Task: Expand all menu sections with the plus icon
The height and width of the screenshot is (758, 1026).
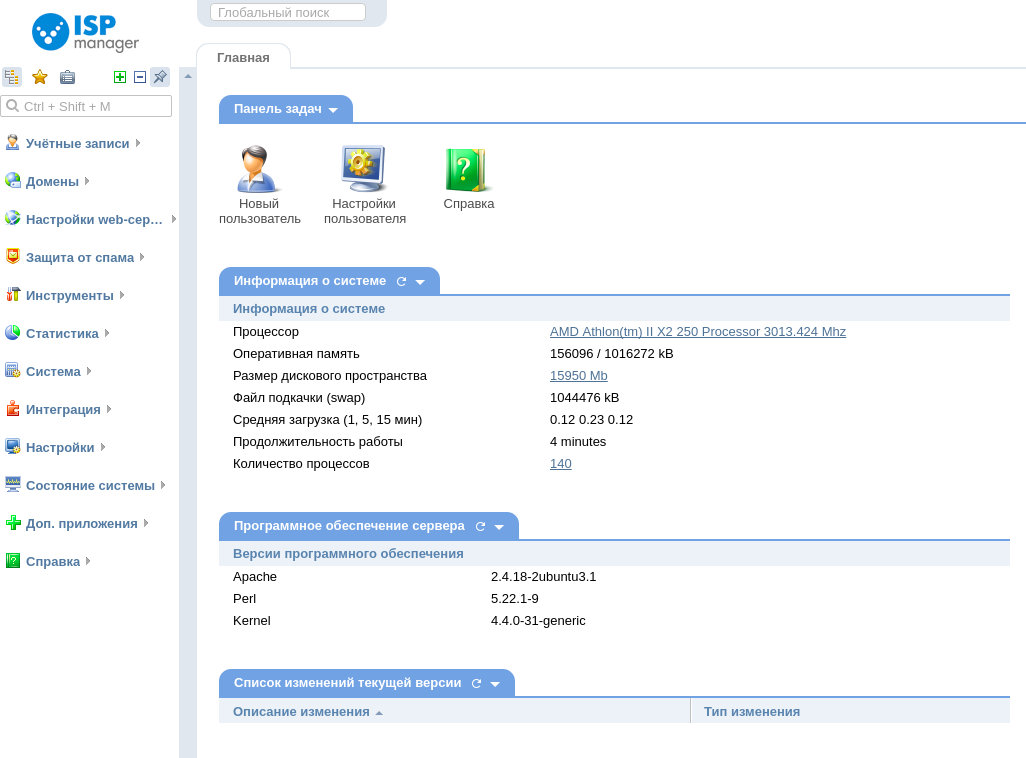Action: coord(120,76)
